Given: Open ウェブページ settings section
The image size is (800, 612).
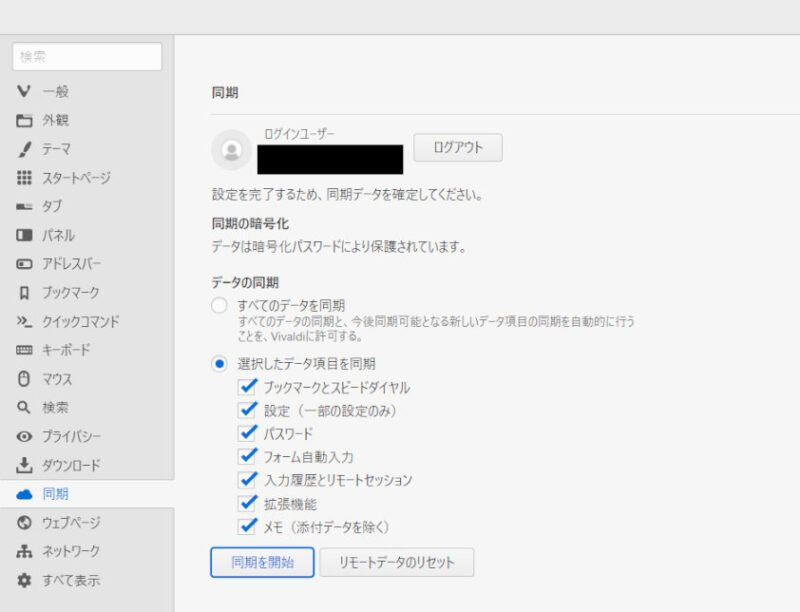Looking at the screenshot, I should click(87, 523).
